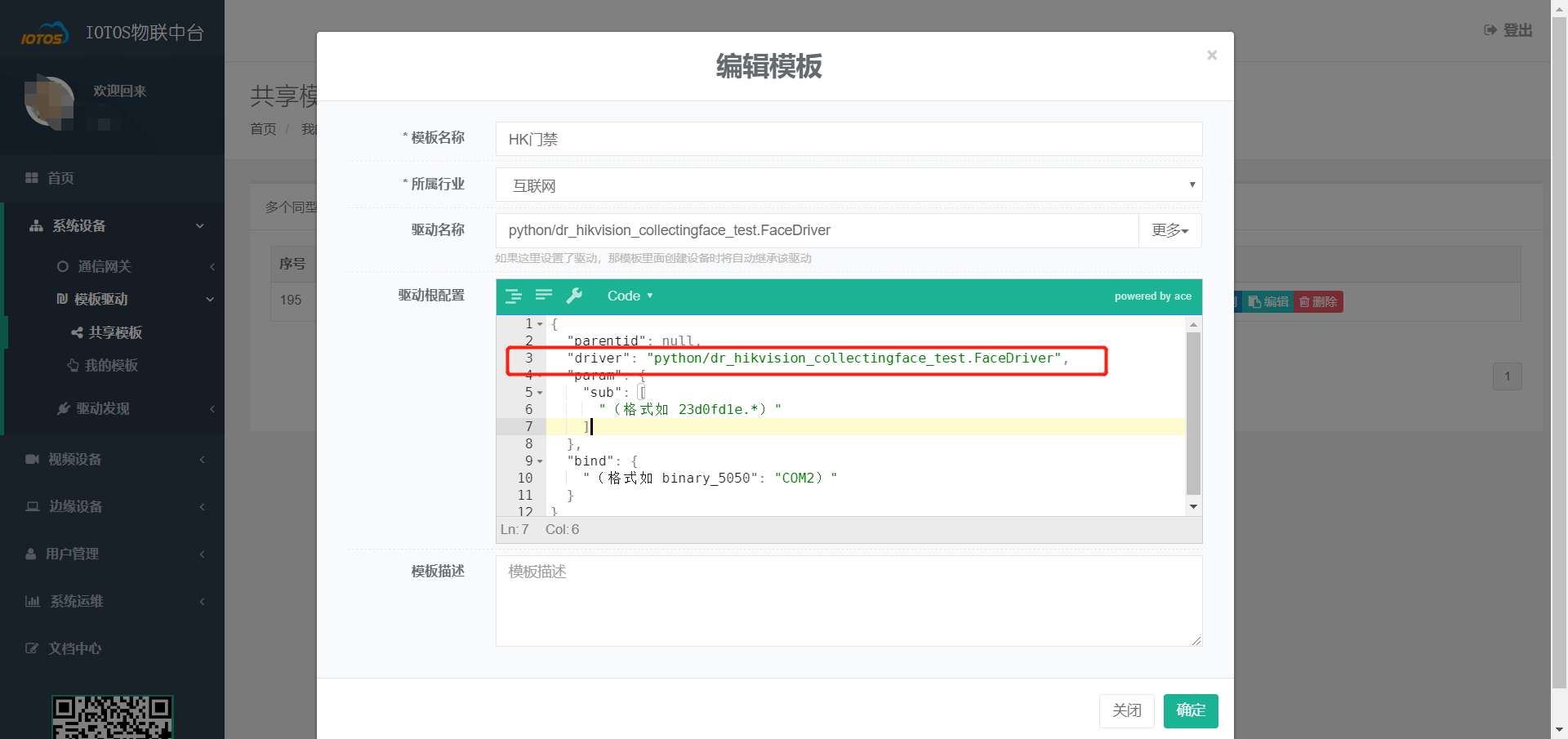Screen dimensions: 1568x739
Task: Click the user avatar picture in sidebar
Action: click(x=49, y=104)
